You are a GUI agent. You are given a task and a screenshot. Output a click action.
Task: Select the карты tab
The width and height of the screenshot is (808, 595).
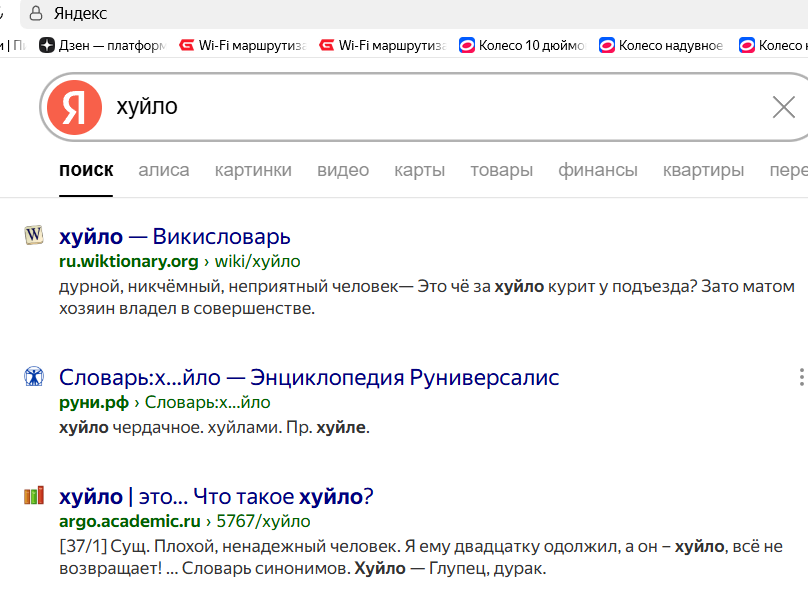point(419,170)
